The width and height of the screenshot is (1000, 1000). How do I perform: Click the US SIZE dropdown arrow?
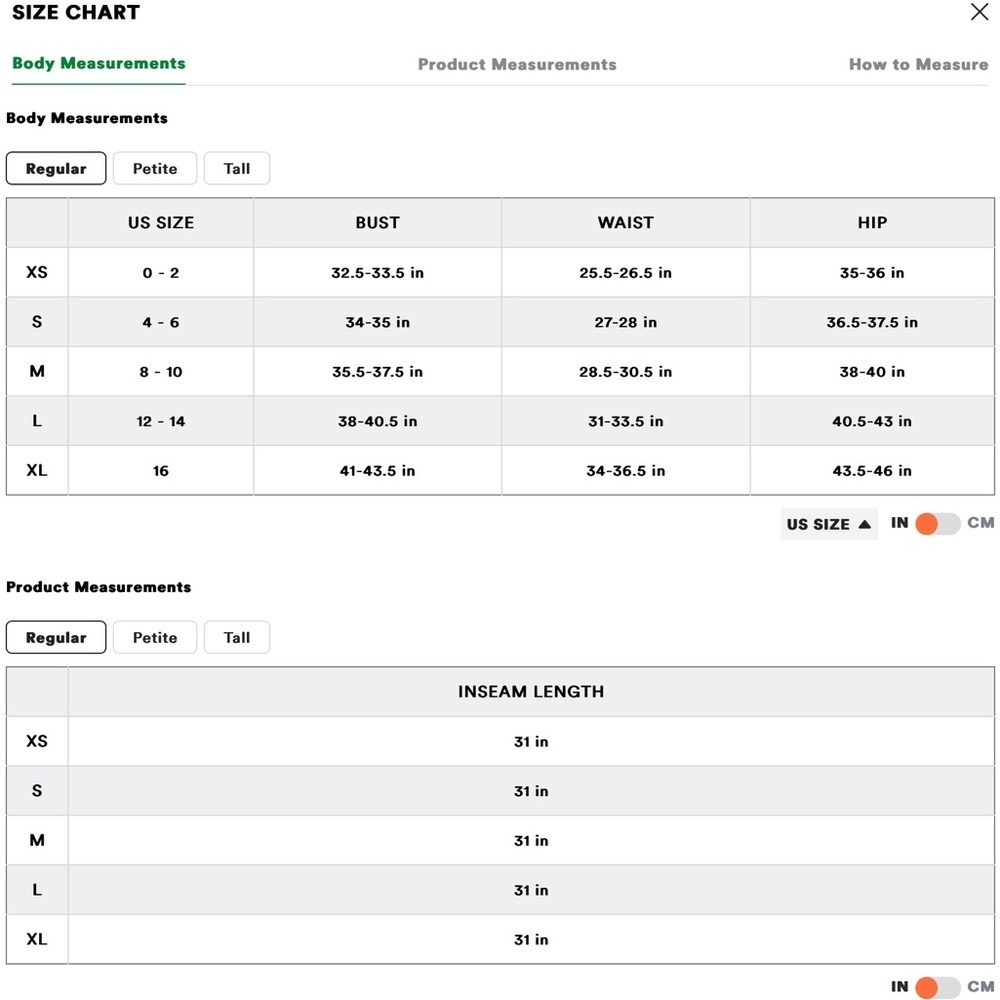(x=865, y=524)
